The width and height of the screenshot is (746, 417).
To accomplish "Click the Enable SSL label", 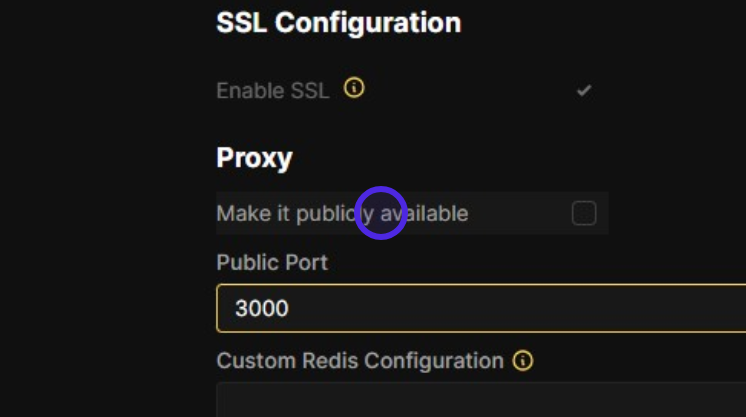I will click(x=272, y=90).
